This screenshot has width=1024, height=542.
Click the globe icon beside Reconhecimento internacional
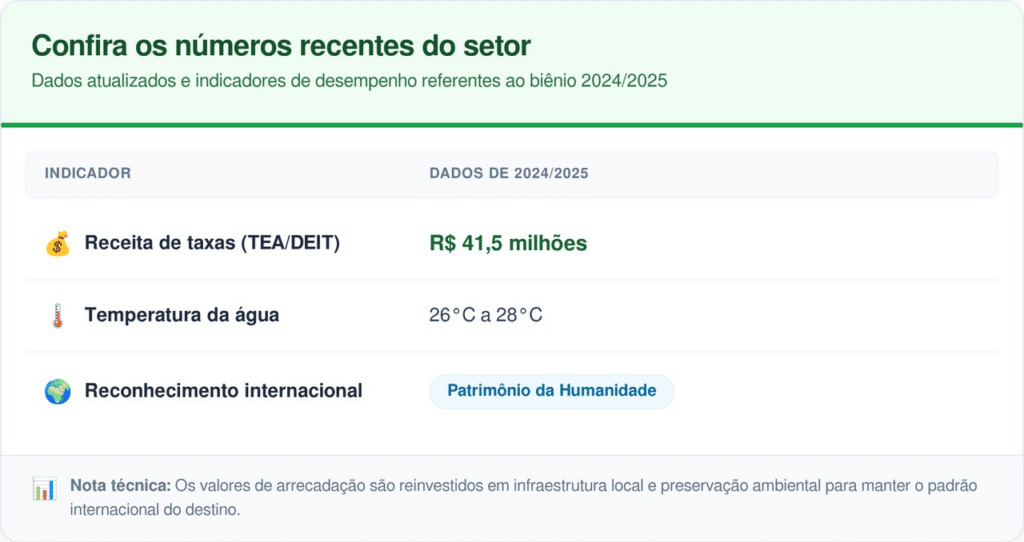coord(57,391)
